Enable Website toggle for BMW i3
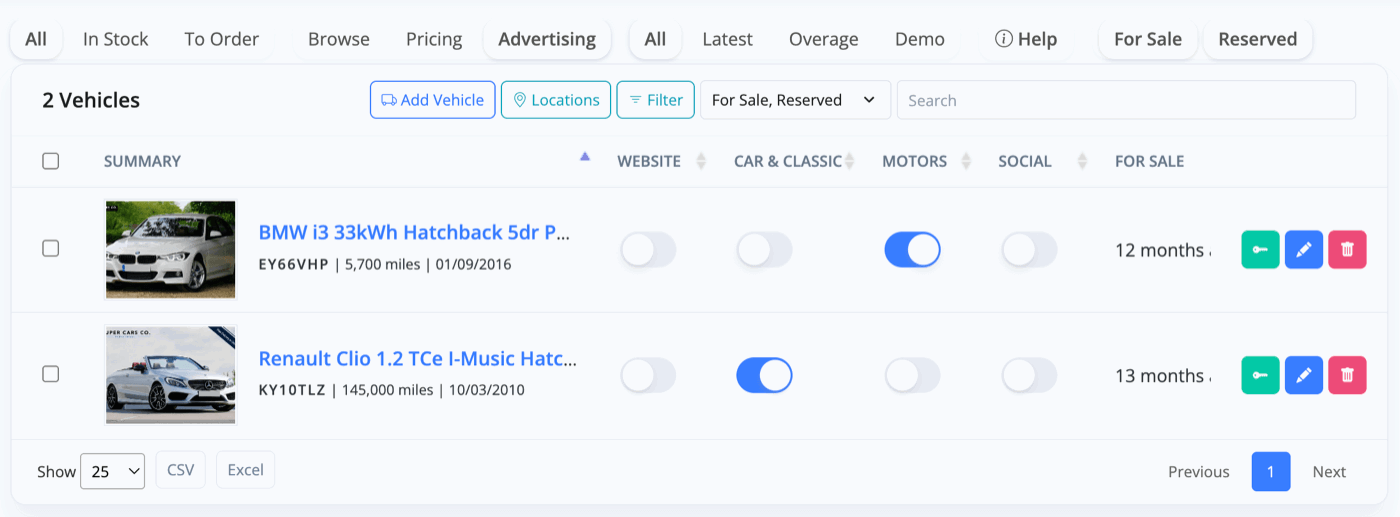 point(648,250)
